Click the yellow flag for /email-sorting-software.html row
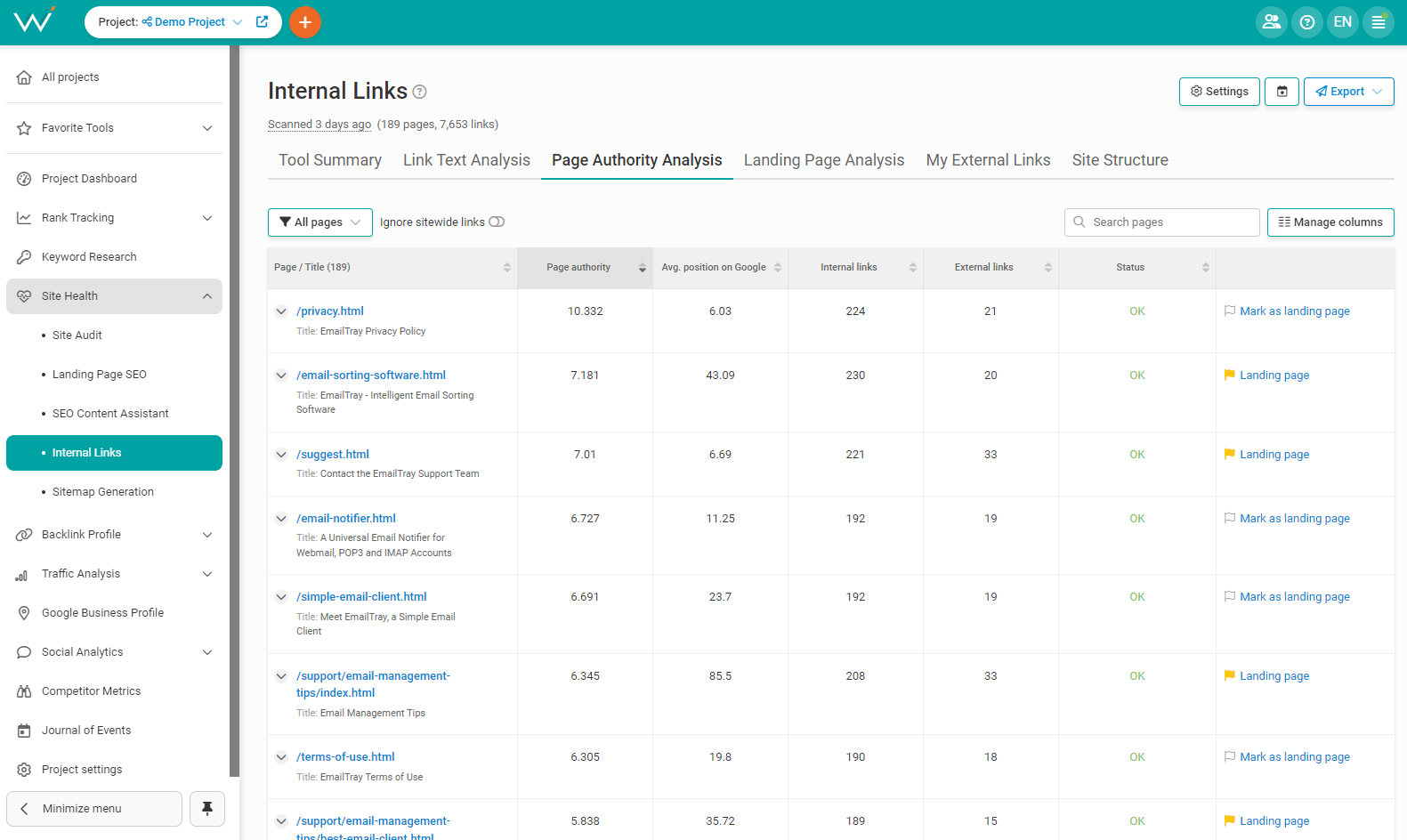The height and width of the screenshot is (840, 1407). pos(1230,375)
